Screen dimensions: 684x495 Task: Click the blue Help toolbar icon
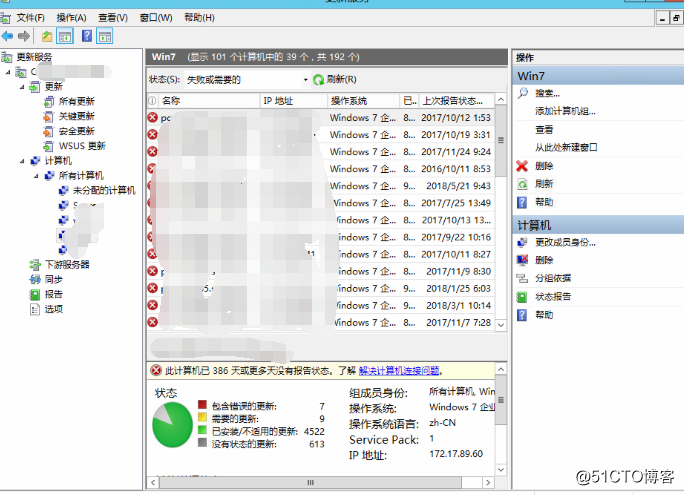click(87, 36)
